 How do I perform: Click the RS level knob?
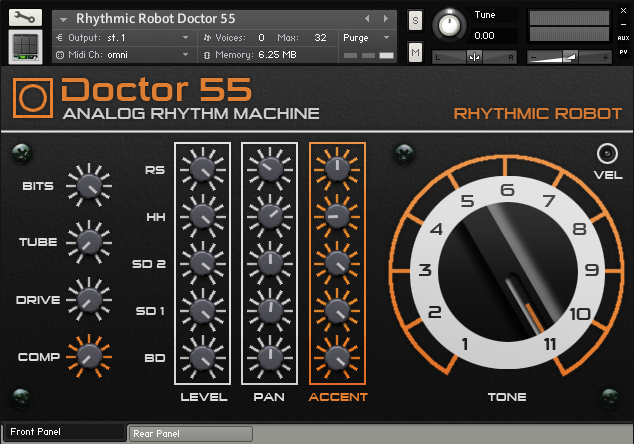202,170
